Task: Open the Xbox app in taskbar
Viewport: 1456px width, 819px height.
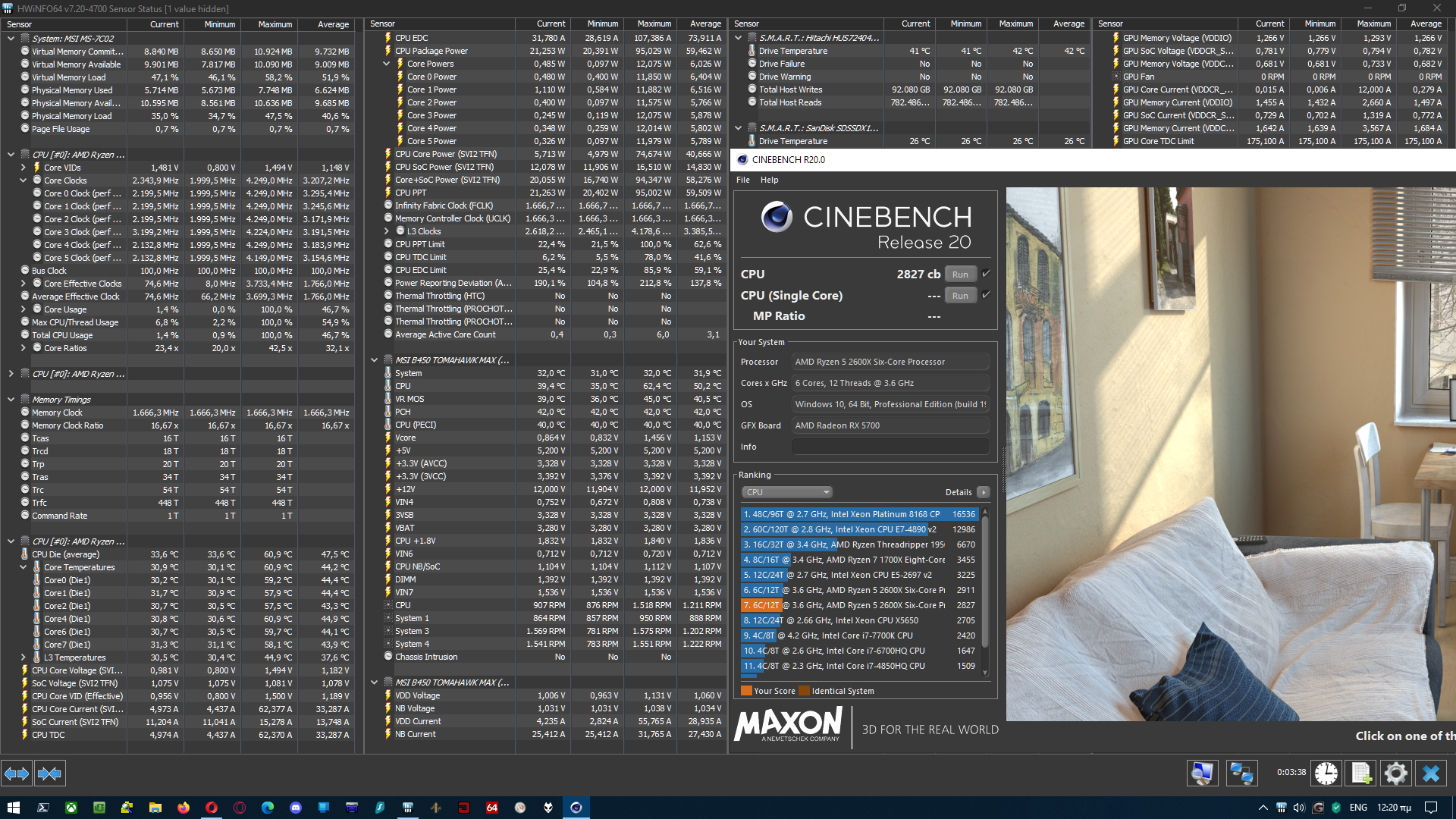Action: [71, 808]
